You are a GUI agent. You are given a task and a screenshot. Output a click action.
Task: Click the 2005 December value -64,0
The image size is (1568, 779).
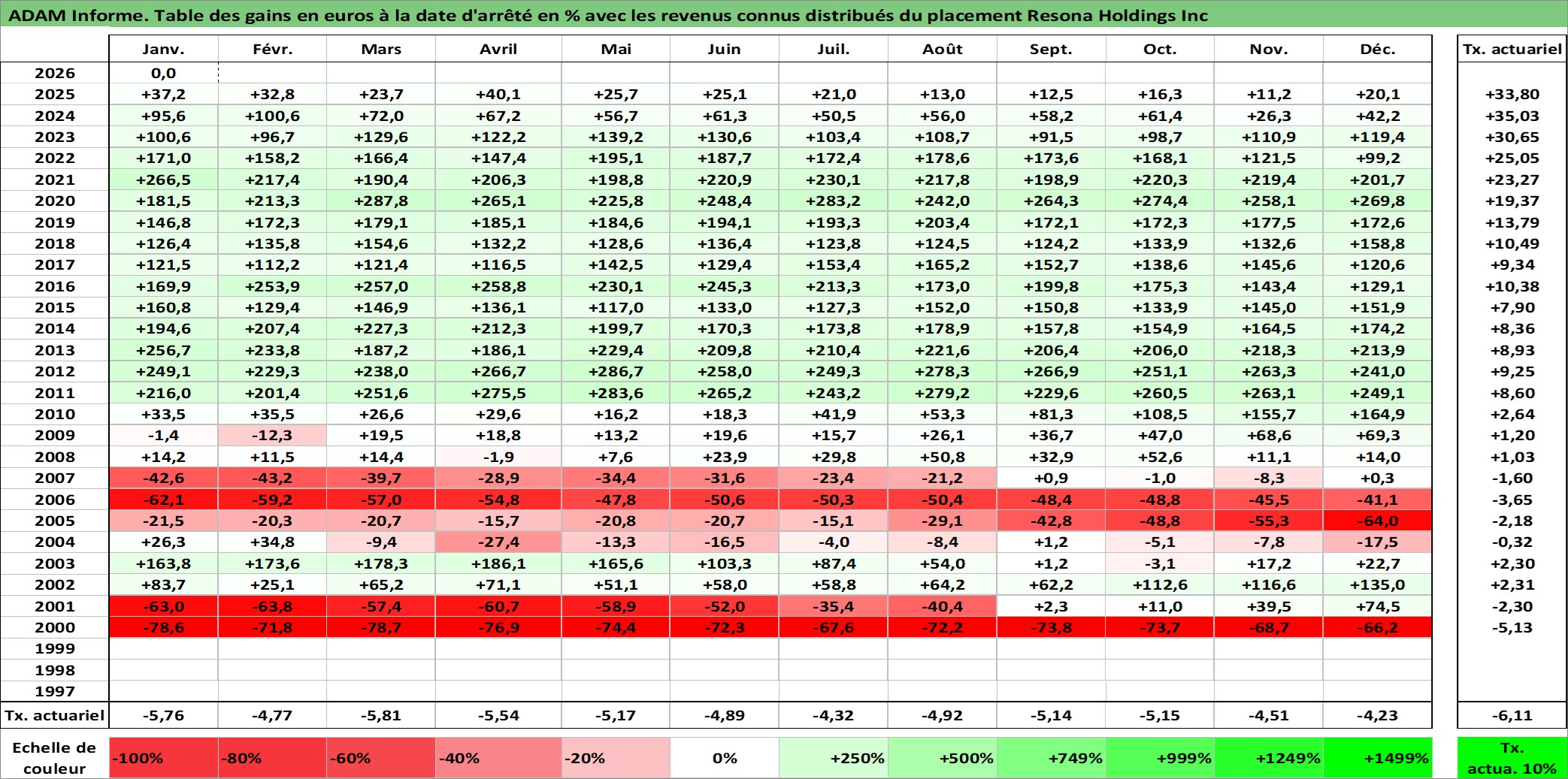click(x=1378, y=521)
